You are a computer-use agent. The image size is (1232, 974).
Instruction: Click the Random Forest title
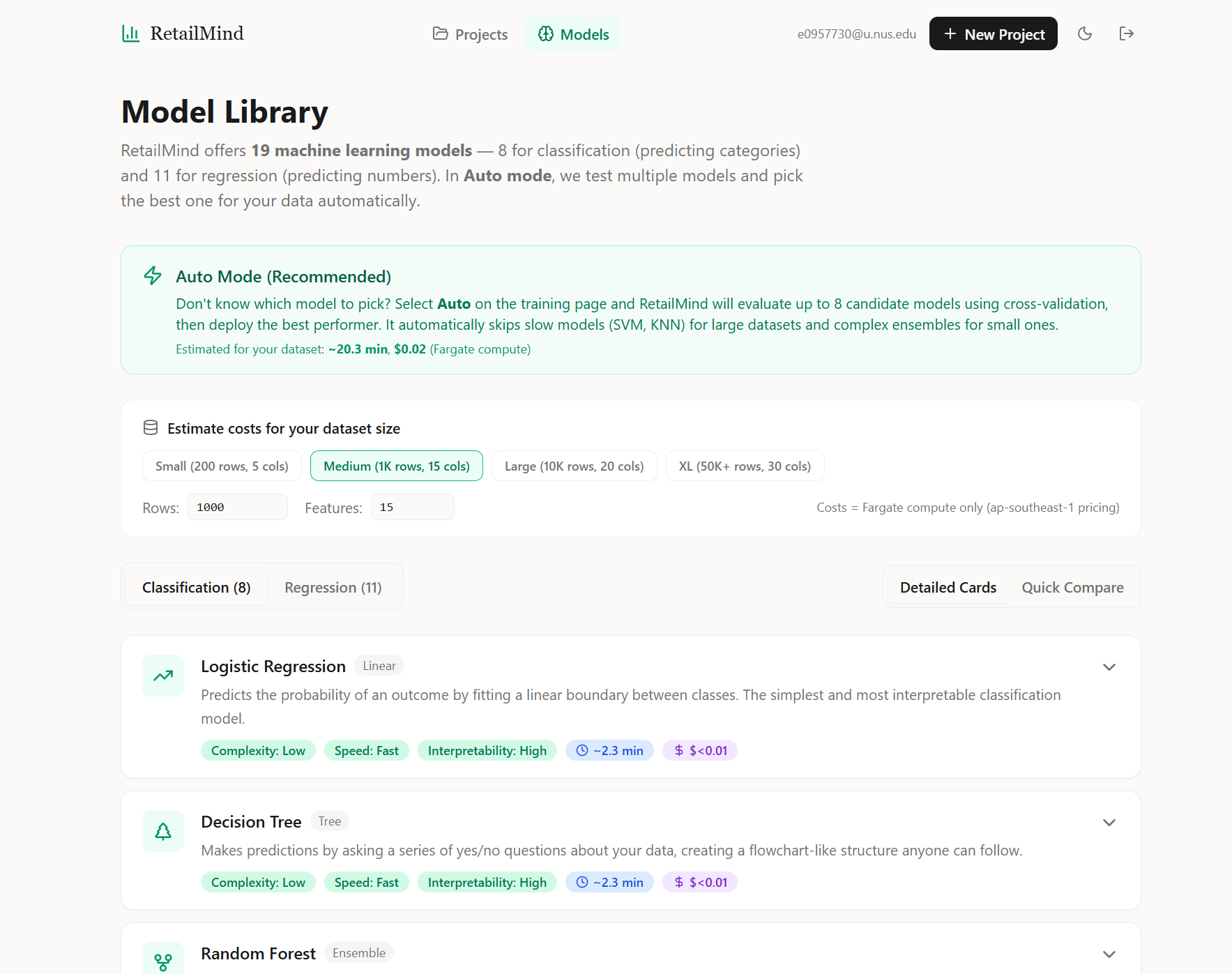259,954
